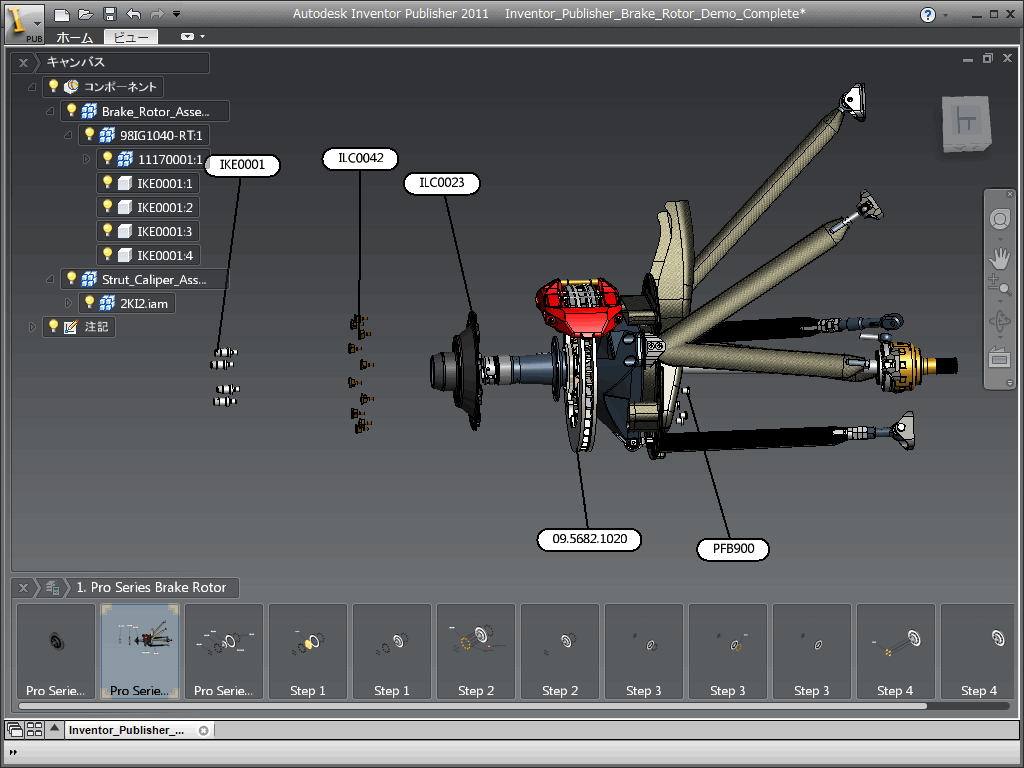The image size is (1024, 768).
Task: Select the third Pro Serie... snapshot thumbnail
Action: point(223,651)
